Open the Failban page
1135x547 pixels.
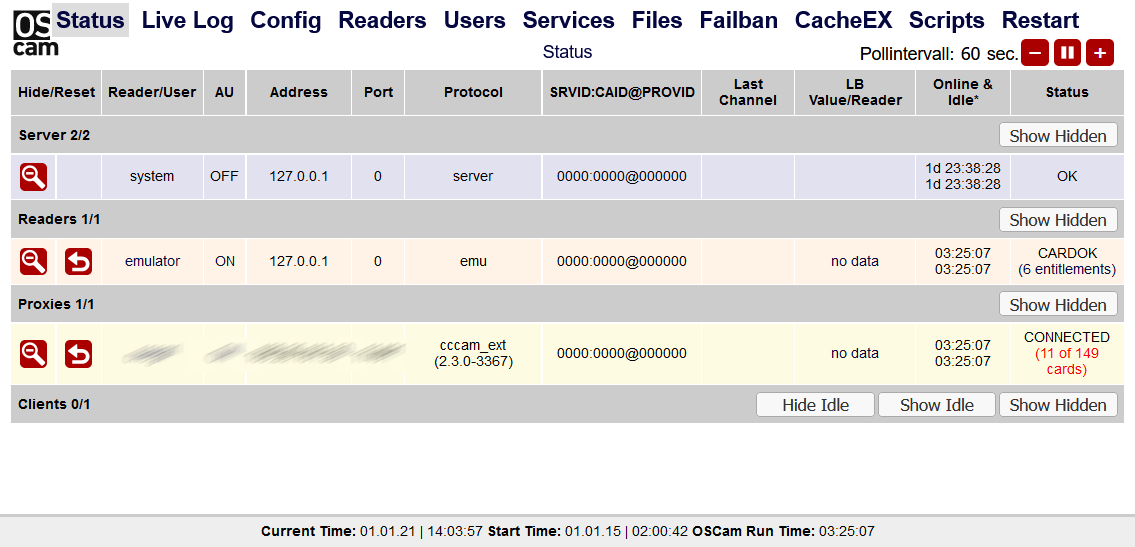(738, 20)
